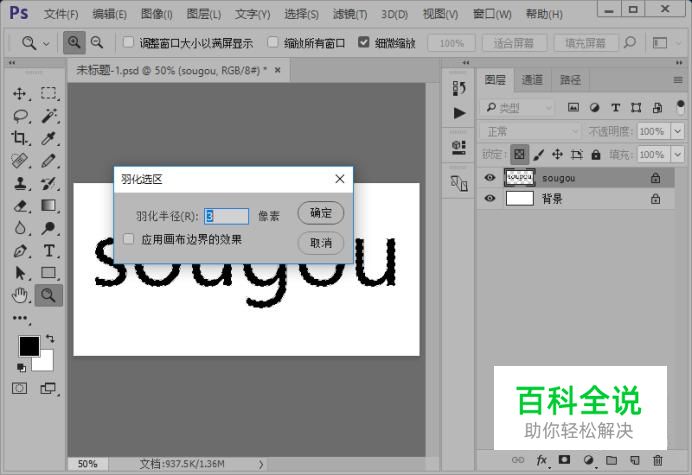The width and height of the screenshot is (692, 475).
Task: Delete layer with trash icon
Action: pyautogui.click(x=658, y=460)
